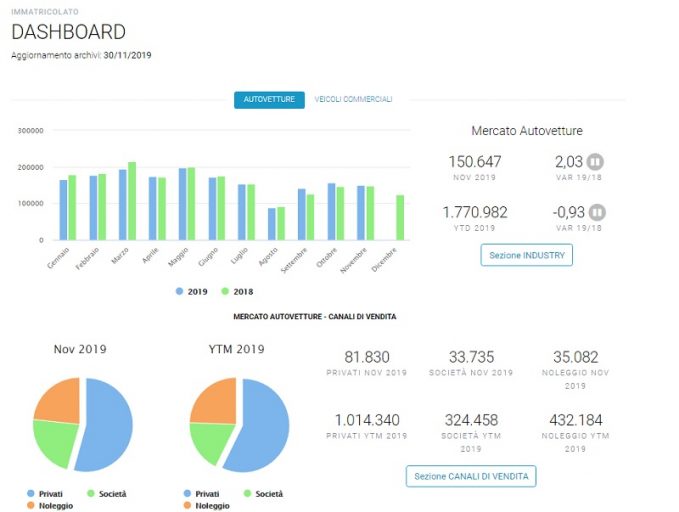Click the Settembre axis label
679x512 pixels.
tap(294, 260)
